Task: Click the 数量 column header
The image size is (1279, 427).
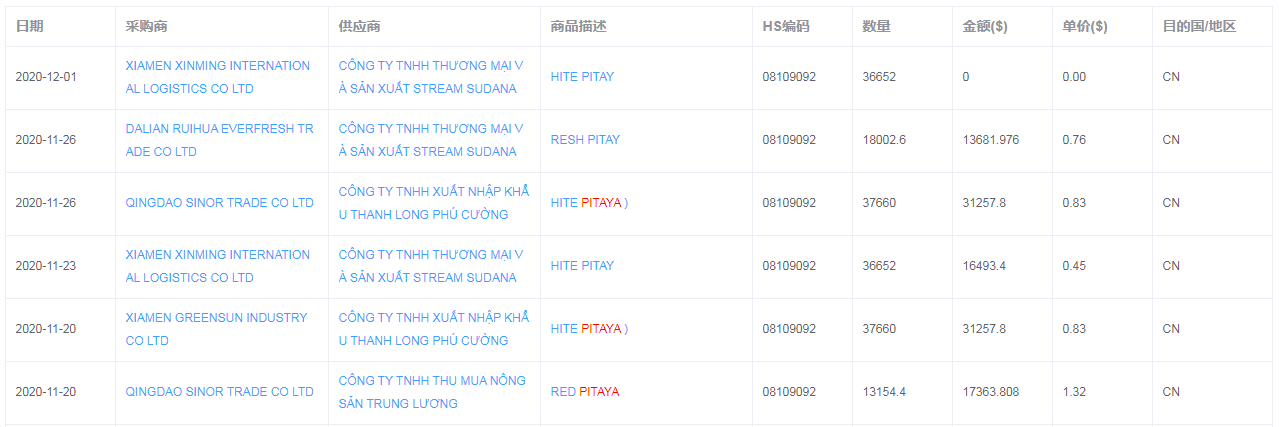Action: (x=876, y=26)
